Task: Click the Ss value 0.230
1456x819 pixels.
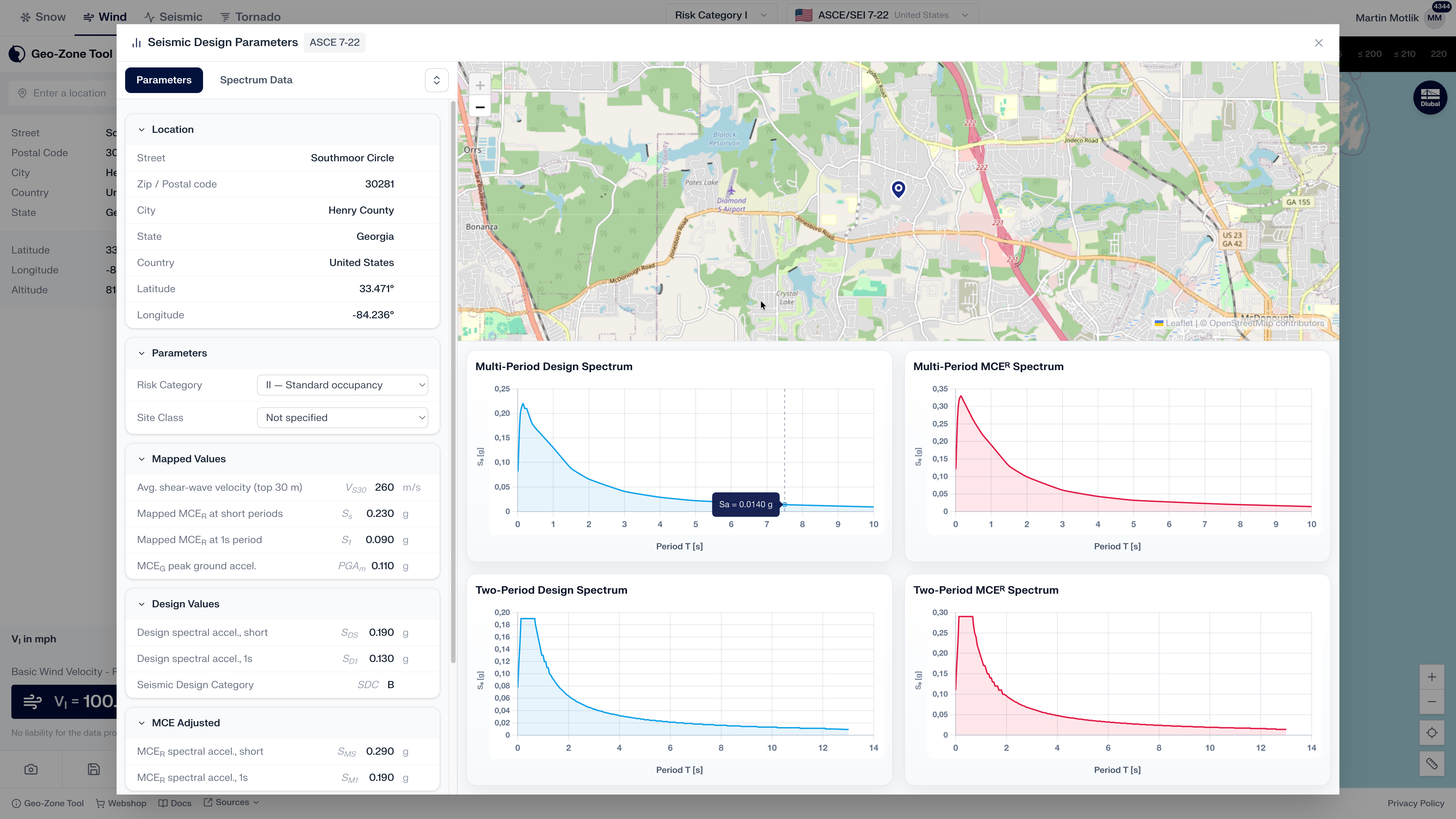Action: [380, 513]
